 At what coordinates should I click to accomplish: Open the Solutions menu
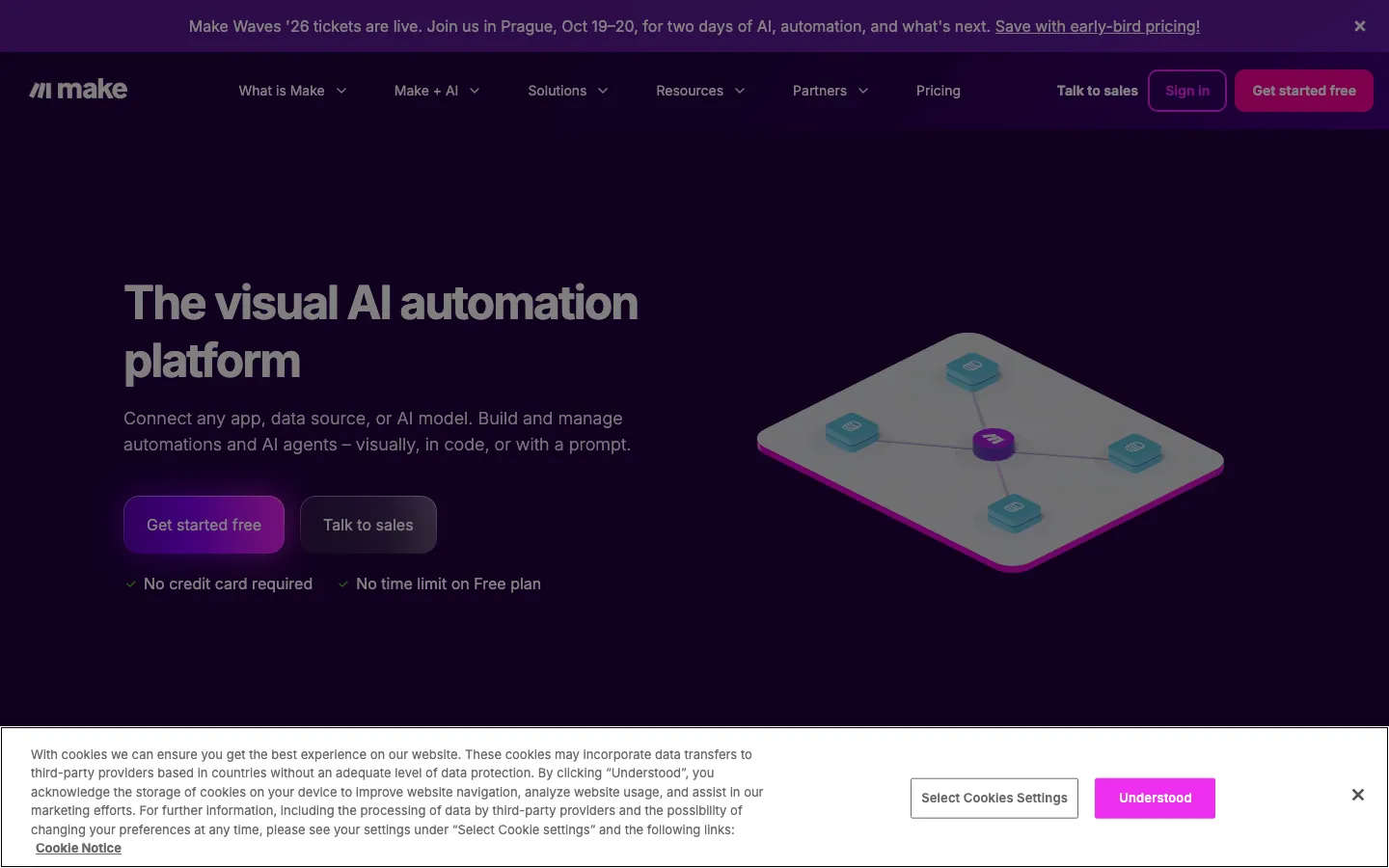tap(568, 91)
